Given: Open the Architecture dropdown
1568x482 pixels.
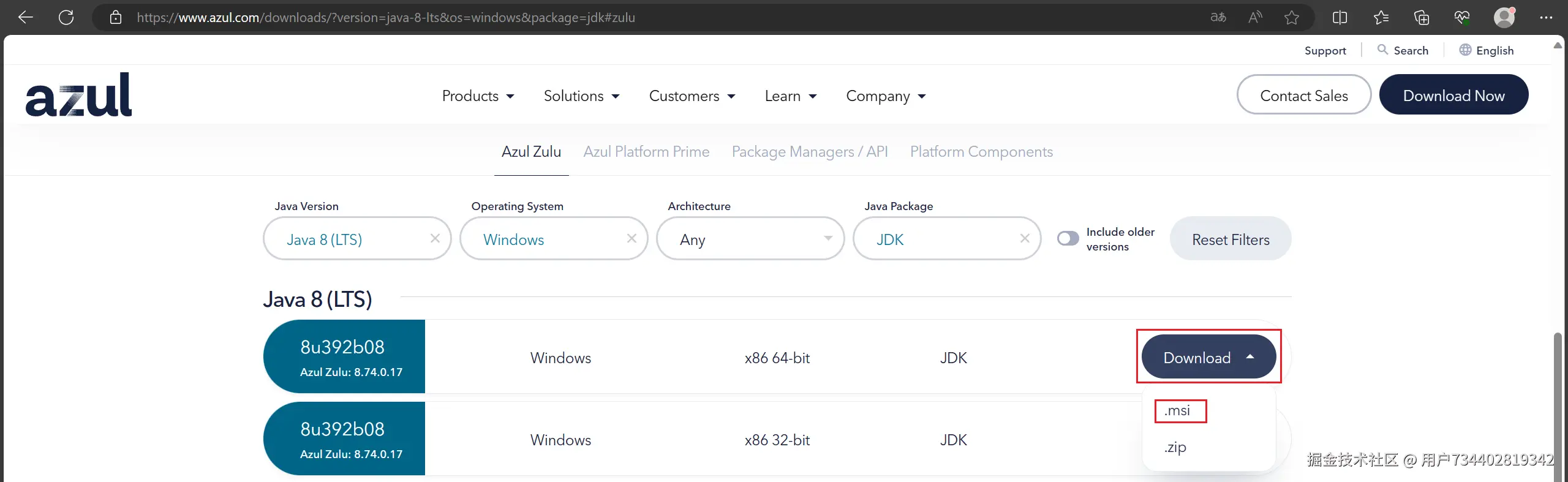Looking at the screenshot, I should 750,239.
